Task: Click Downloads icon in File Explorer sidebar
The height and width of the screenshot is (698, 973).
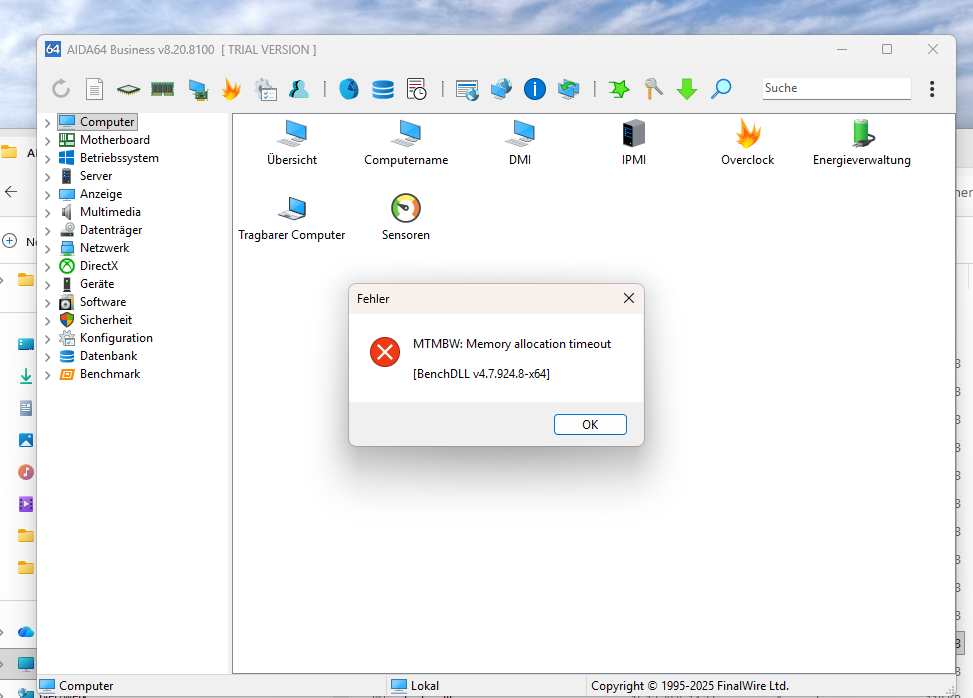Action: click(x=26, y=376)
